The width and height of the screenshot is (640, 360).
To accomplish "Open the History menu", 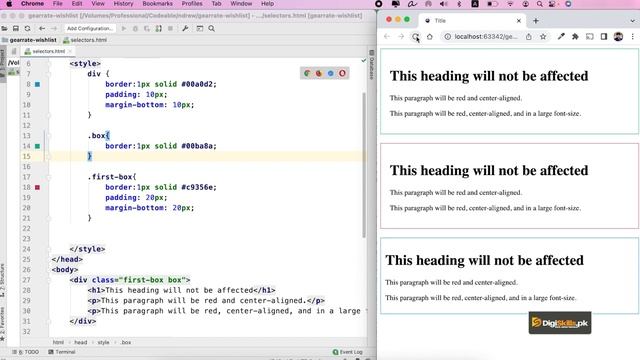I will 123,4.
